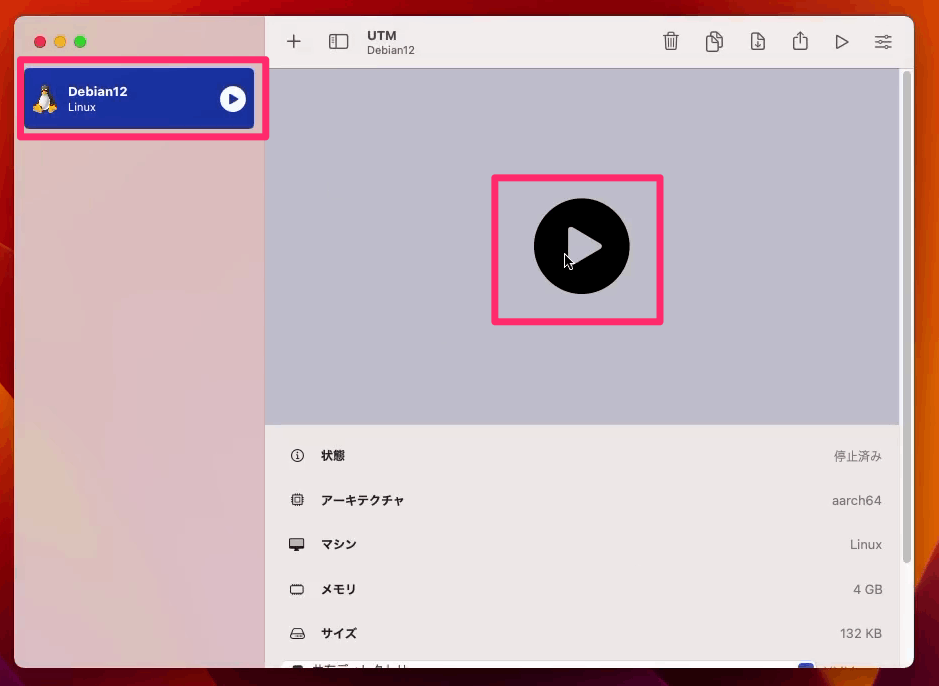The image size is (939, 686).
Task: Click the monitor icon next to マシン
Action: (296, 544)
